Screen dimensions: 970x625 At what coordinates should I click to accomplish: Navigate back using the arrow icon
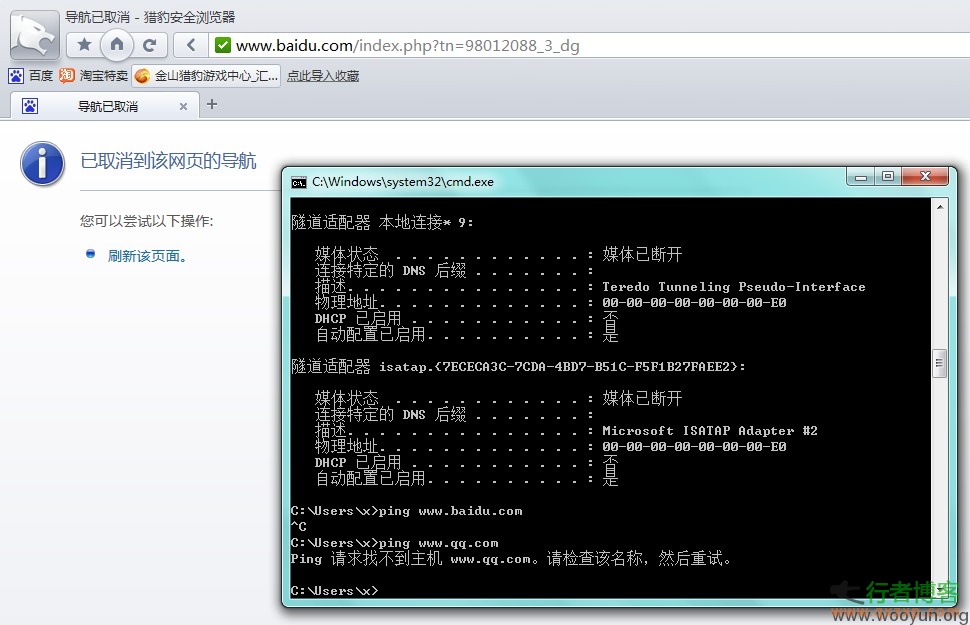pyautogui.click(x=191, y=45)
